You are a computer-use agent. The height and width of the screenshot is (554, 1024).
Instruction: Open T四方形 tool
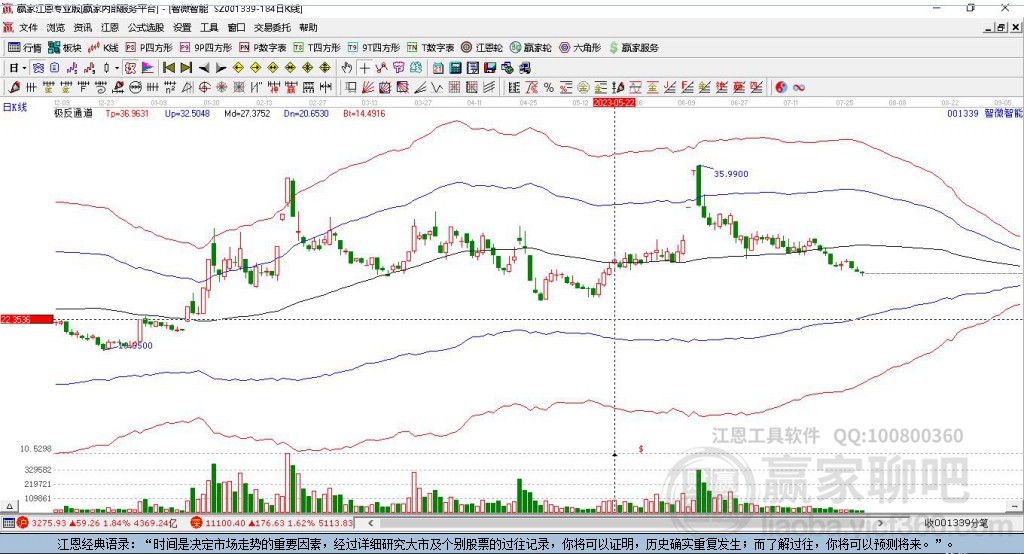(x=317, y=48)
